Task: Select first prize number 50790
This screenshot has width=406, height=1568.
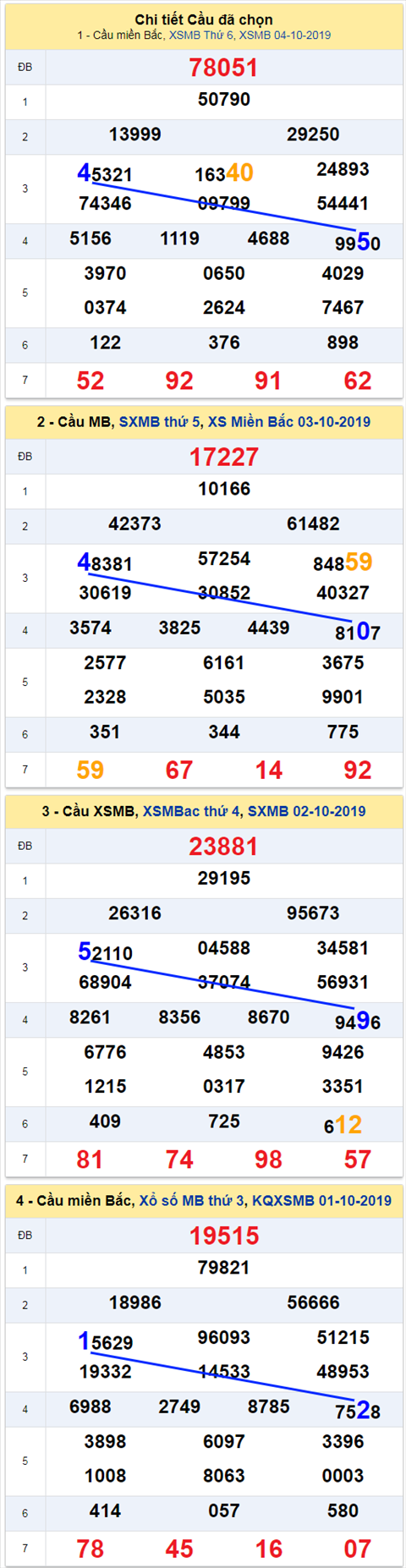Action: 224,100
